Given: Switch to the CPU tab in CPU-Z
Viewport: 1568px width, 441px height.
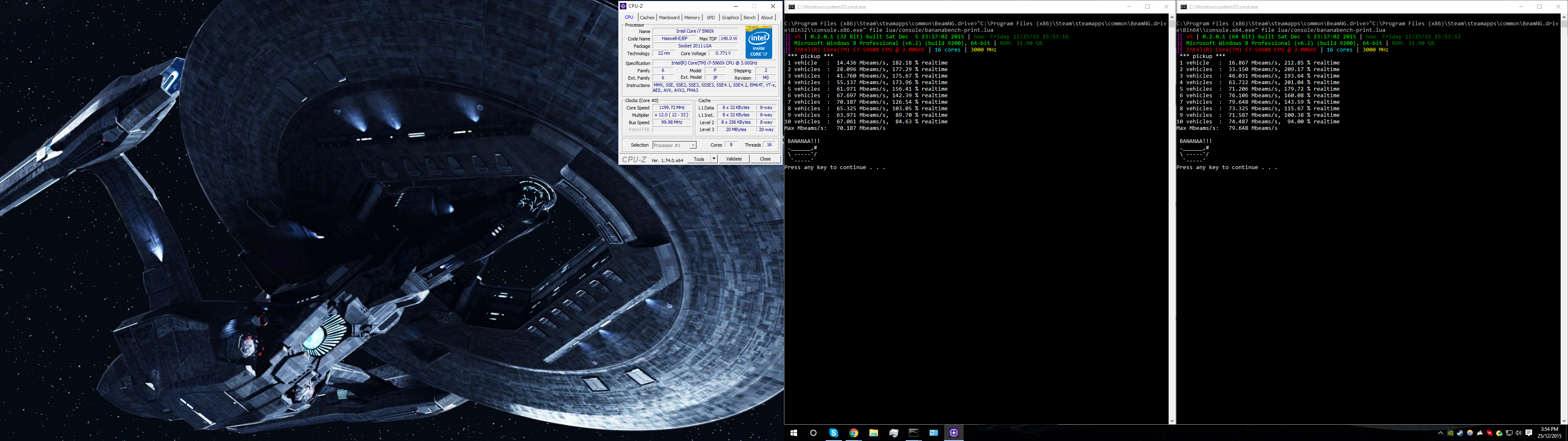Looking at the screenshot, I should [x=629, y=18].
